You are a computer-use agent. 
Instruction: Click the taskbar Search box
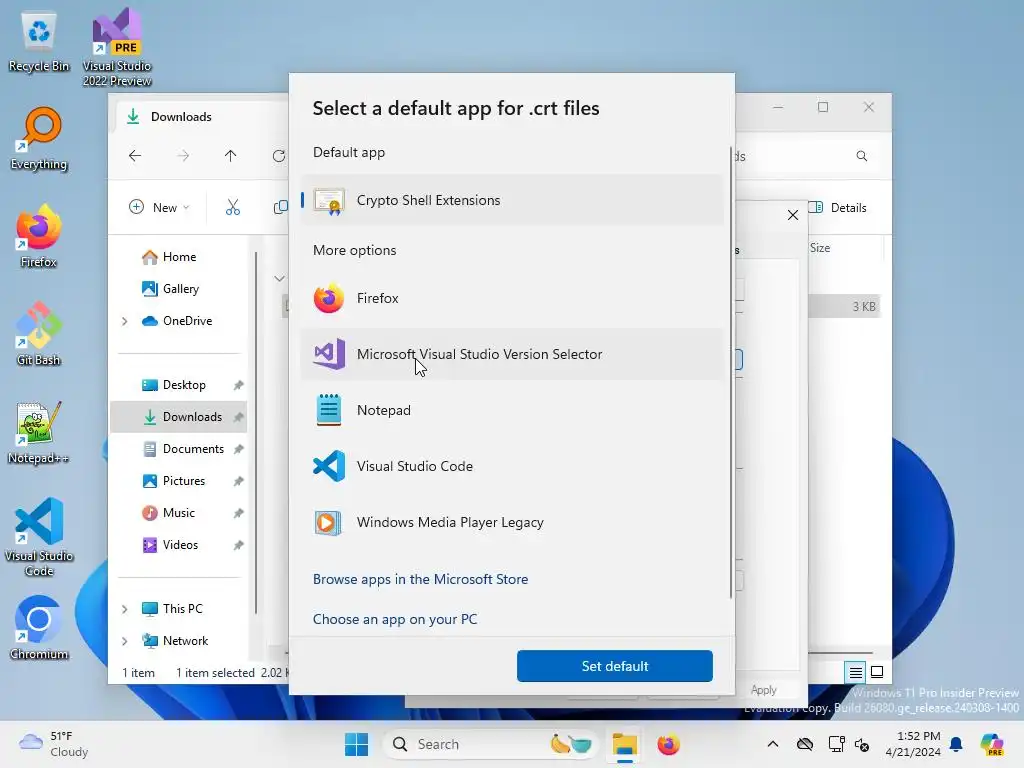pos(491,744)
